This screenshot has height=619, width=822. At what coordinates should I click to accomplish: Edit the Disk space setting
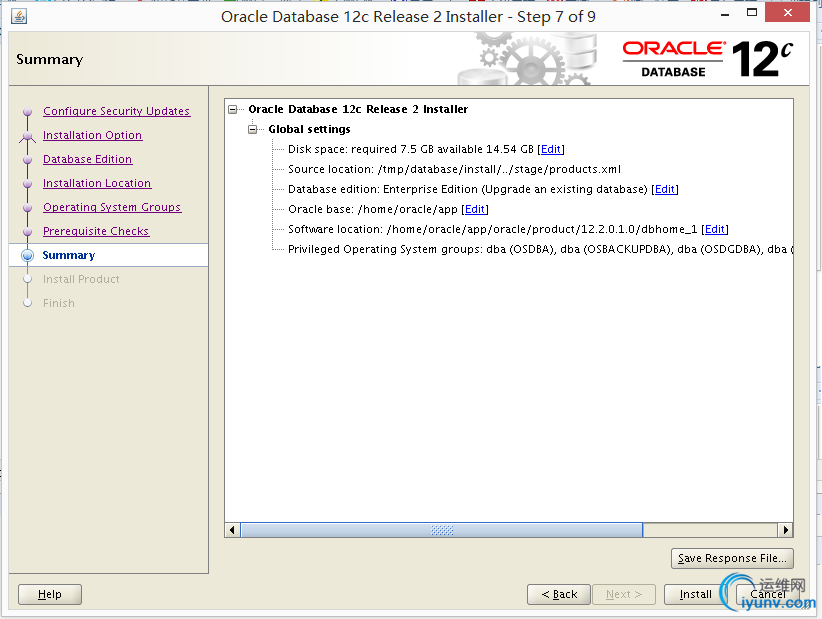tap(550, 149)
